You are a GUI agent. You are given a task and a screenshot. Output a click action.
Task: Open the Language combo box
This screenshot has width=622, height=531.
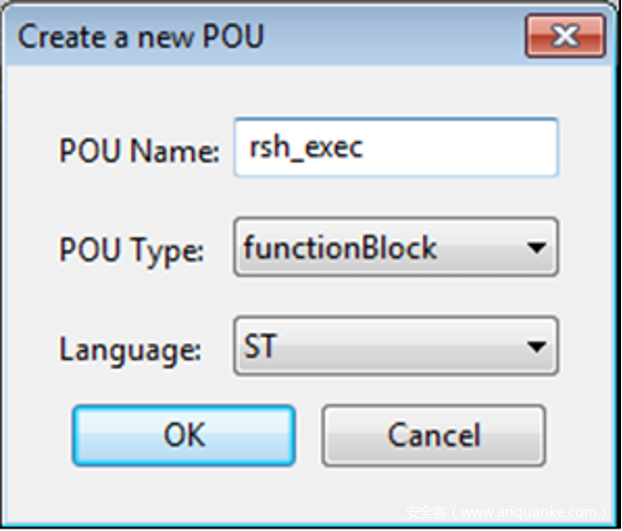coord(396,347)
